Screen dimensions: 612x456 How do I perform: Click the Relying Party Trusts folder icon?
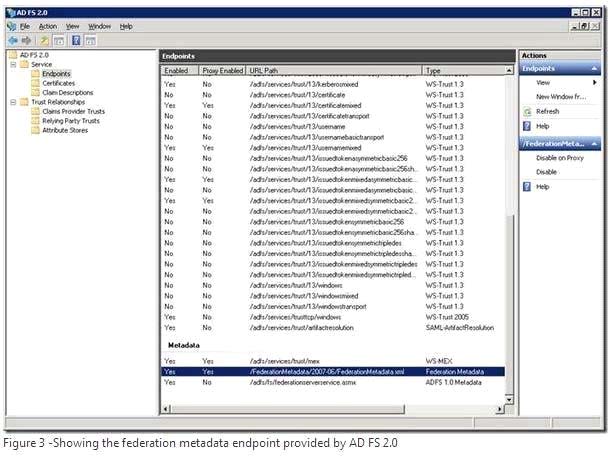tap(36, 121)
